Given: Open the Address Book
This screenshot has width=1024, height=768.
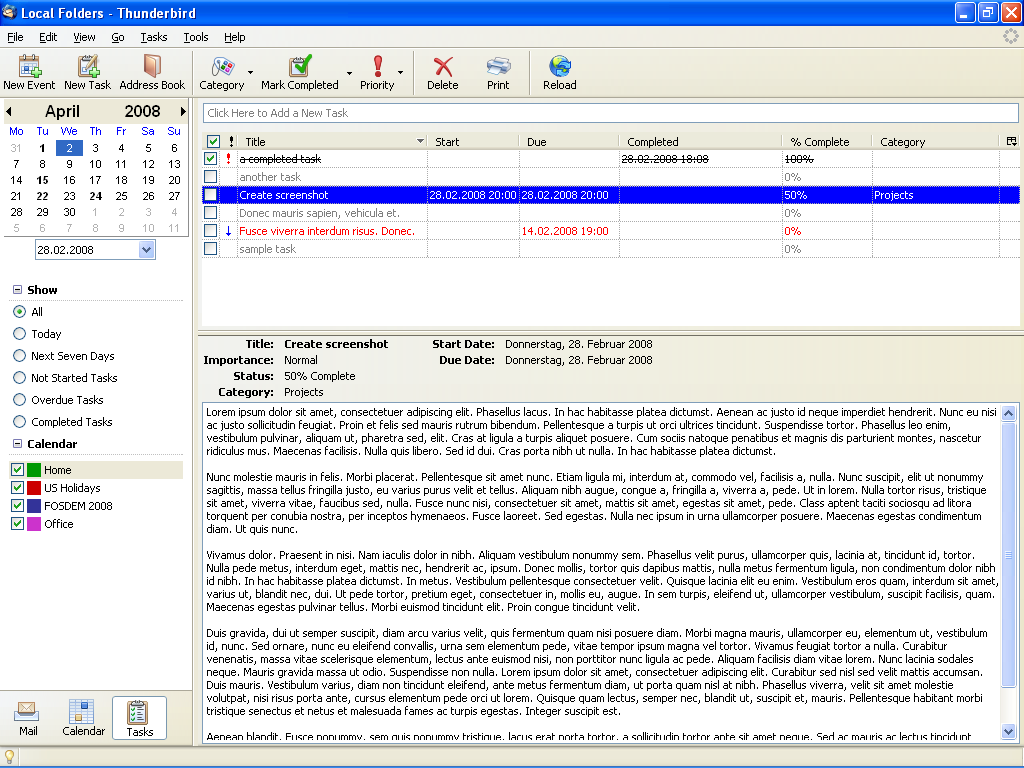Looking at the screenshot, I should pyautogui.click(x=152, y=66).
